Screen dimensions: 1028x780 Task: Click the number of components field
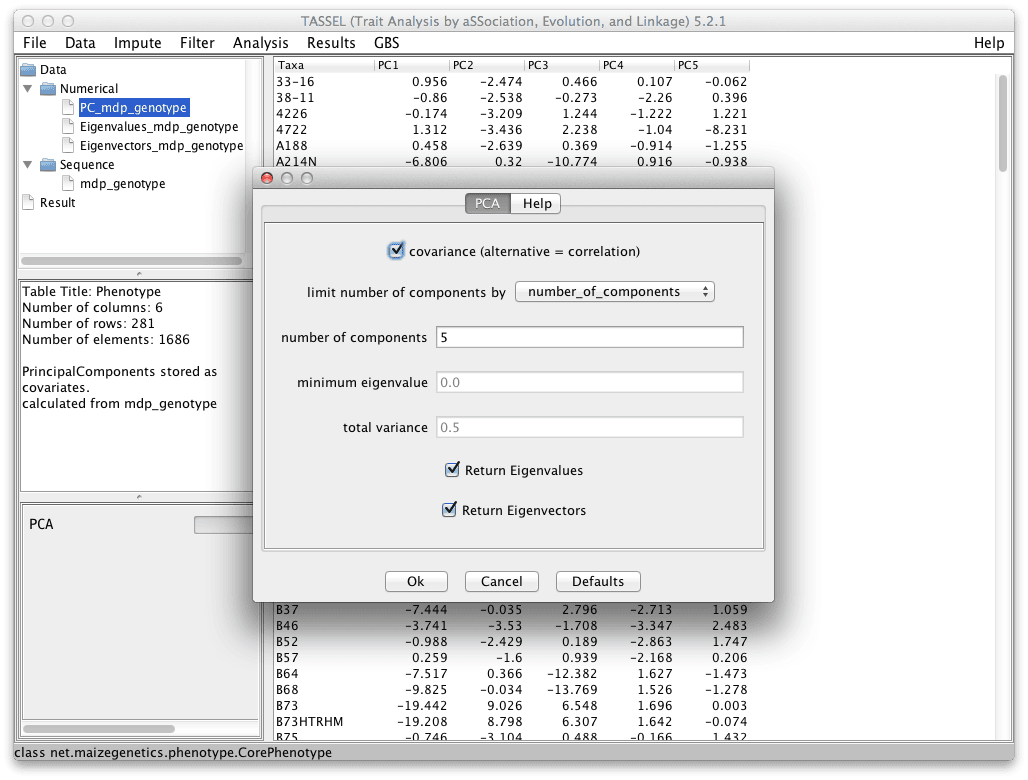(589, 337)
